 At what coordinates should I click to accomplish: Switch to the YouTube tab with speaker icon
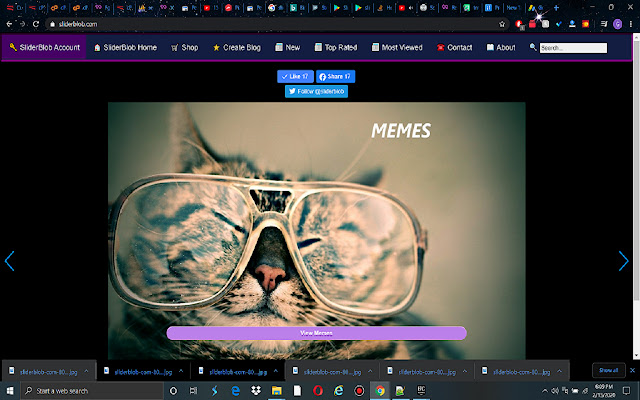406,7
